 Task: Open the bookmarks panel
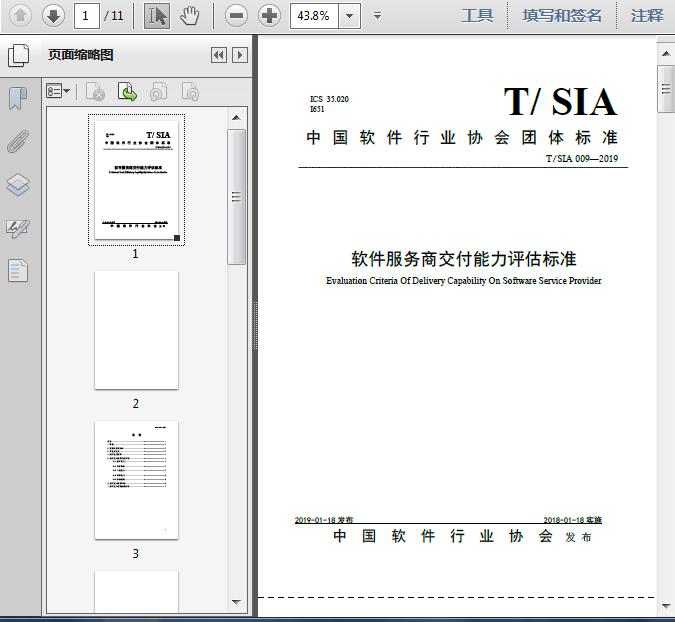(x=18, y=99)
